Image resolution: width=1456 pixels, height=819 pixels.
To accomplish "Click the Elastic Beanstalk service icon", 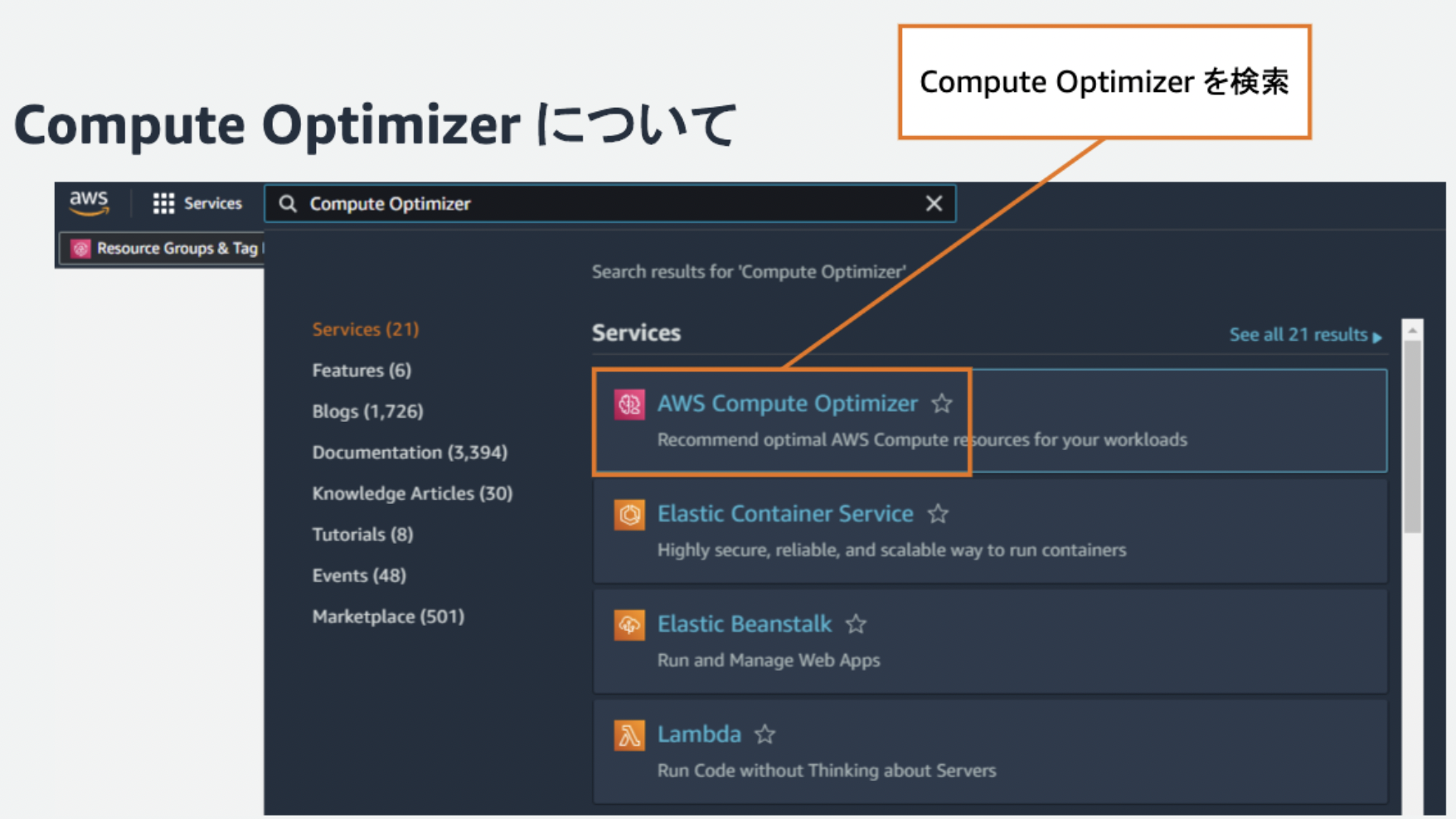I will [x=629, y=624].
